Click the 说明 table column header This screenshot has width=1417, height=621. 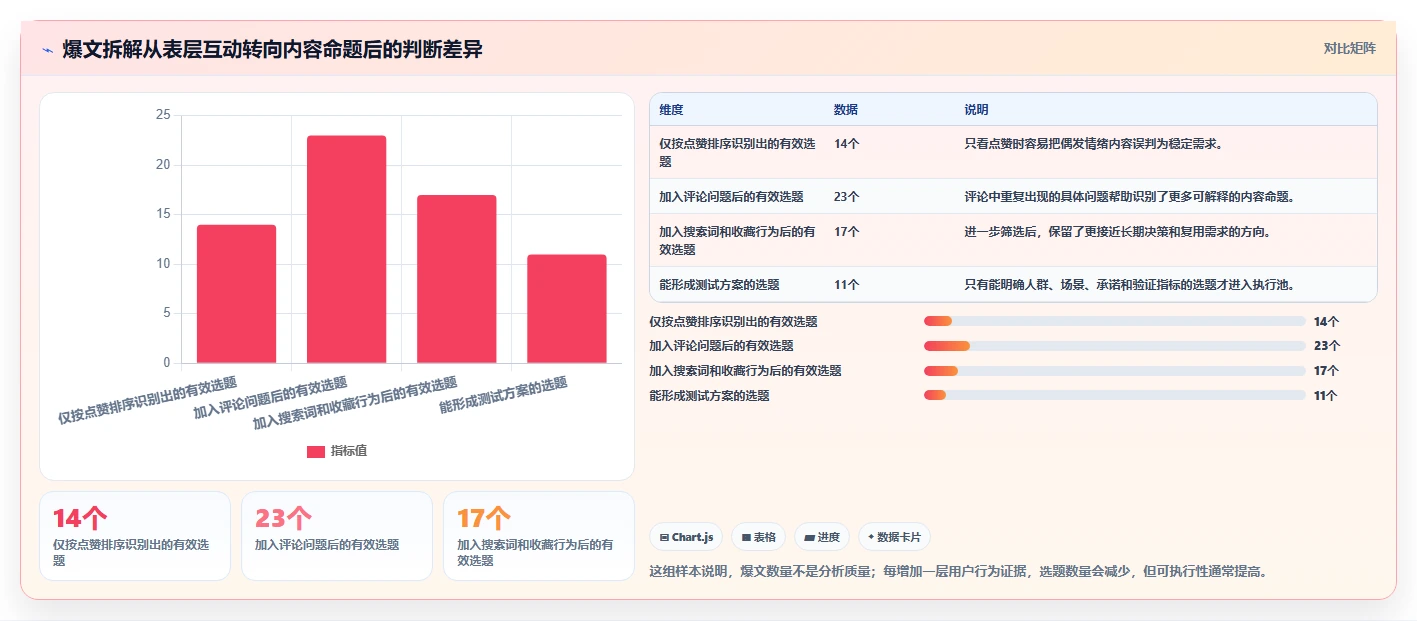click(x=977, y=110)
